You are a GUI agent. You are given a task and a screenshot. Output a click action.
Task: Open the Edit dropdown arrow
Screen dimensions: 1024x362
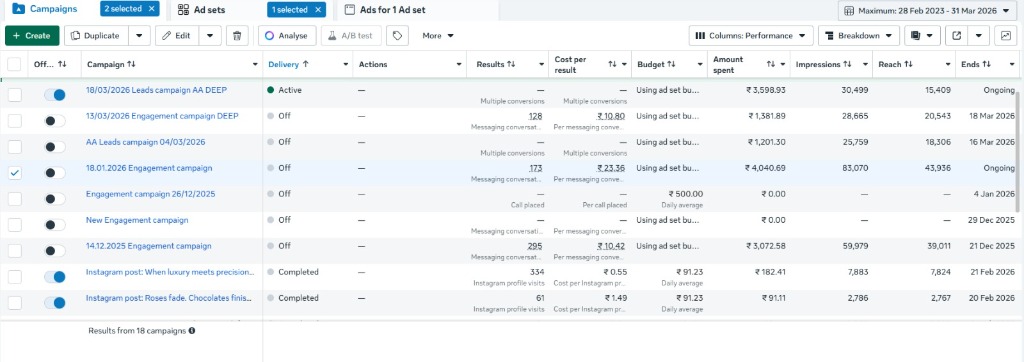(x=210, y=36)
